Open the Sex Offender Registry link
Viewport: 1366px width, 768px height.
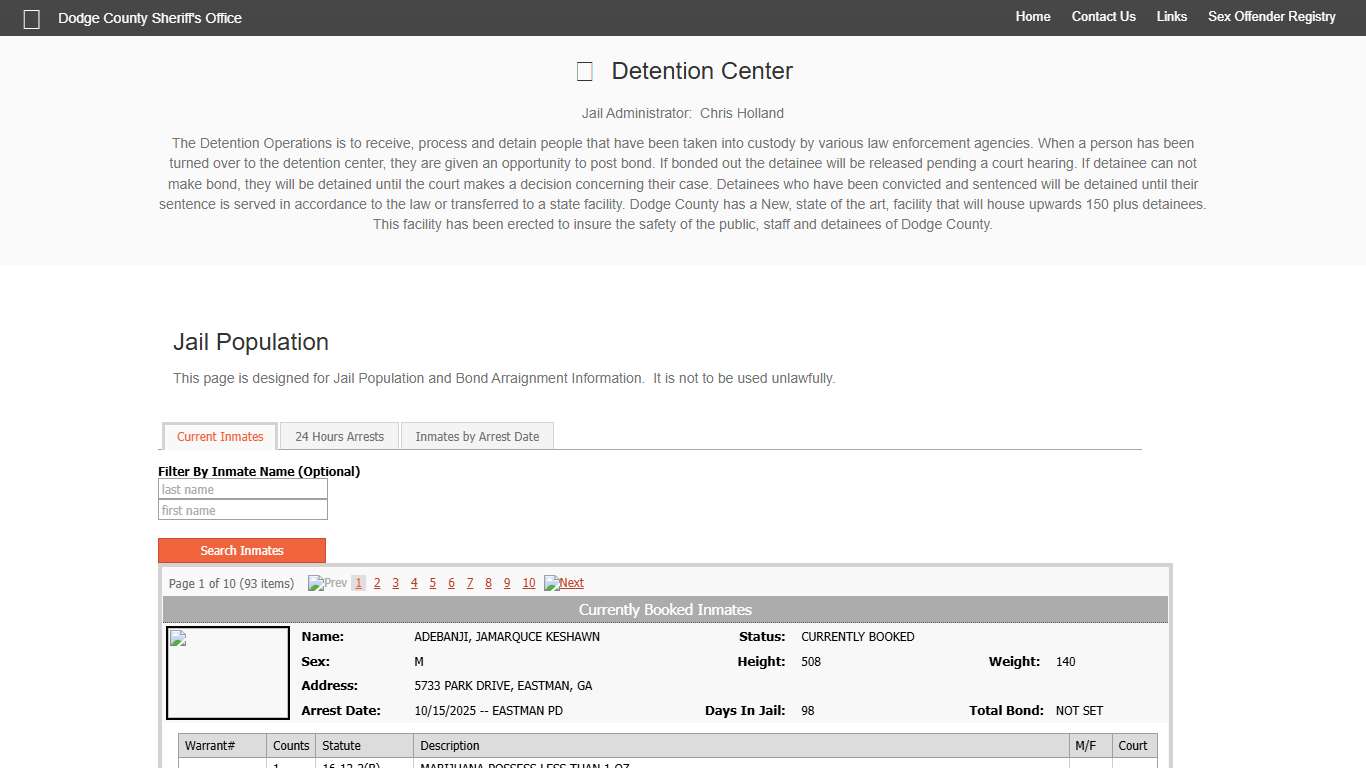[x=1271, y=17]
